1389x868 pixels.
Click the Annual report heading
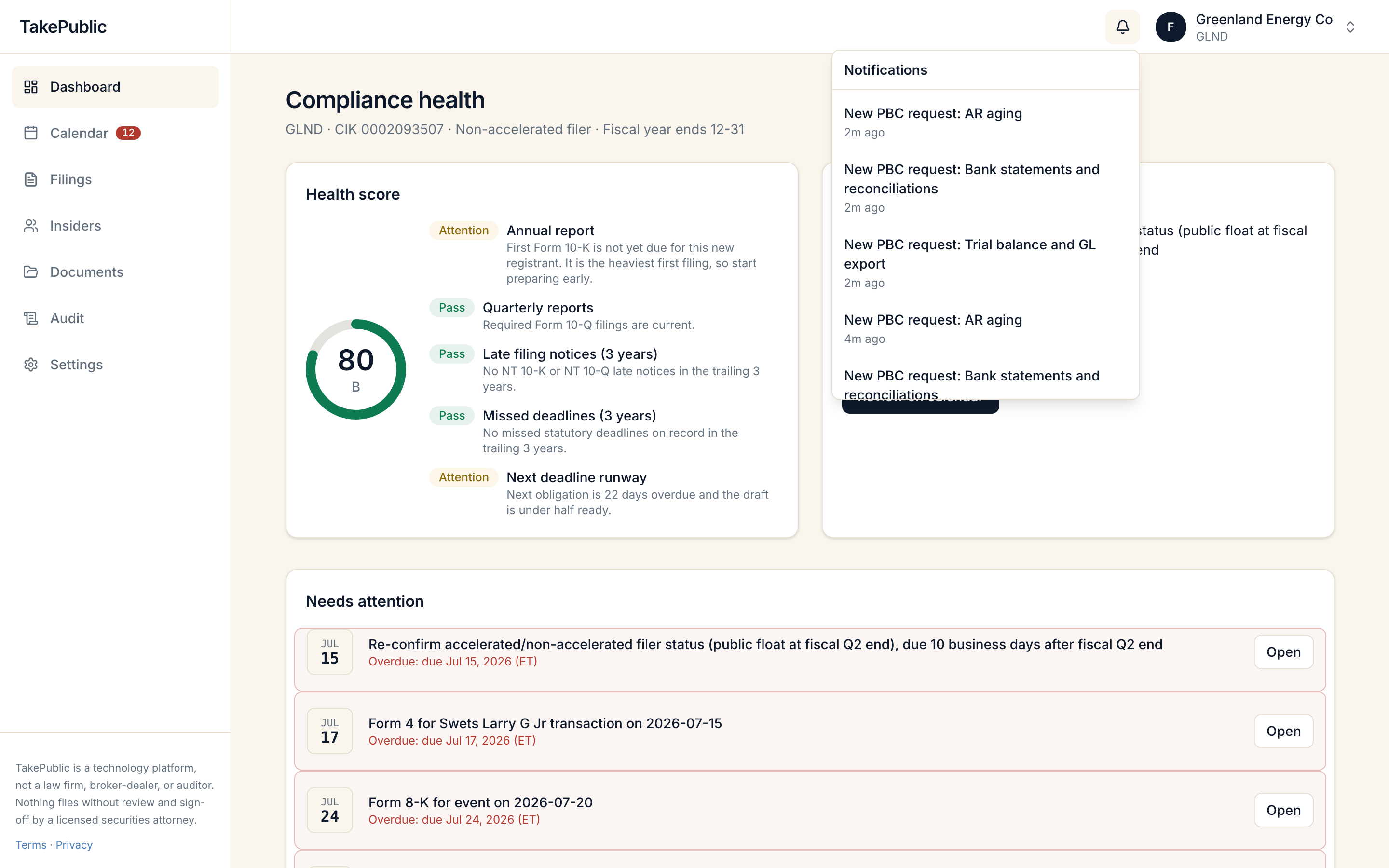550,230
